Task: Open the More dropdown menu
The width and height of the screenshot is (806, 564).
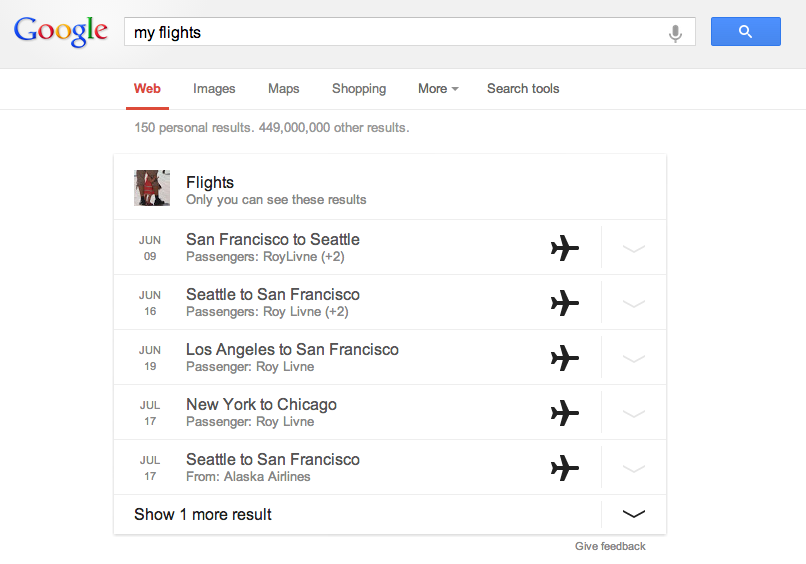Action: point(437,89)
